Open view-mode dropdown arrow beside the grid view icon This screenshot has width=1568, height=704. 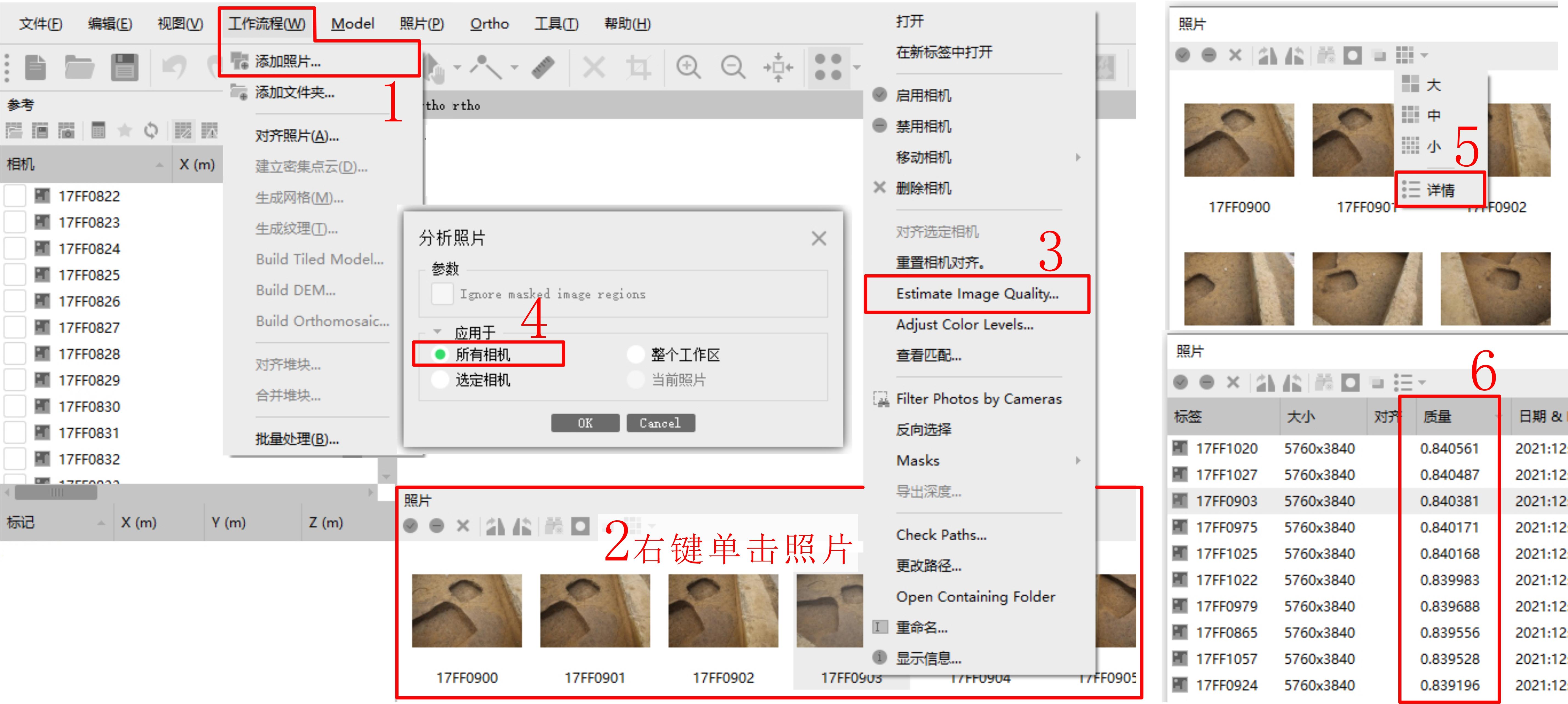(x=1424, y=55)
